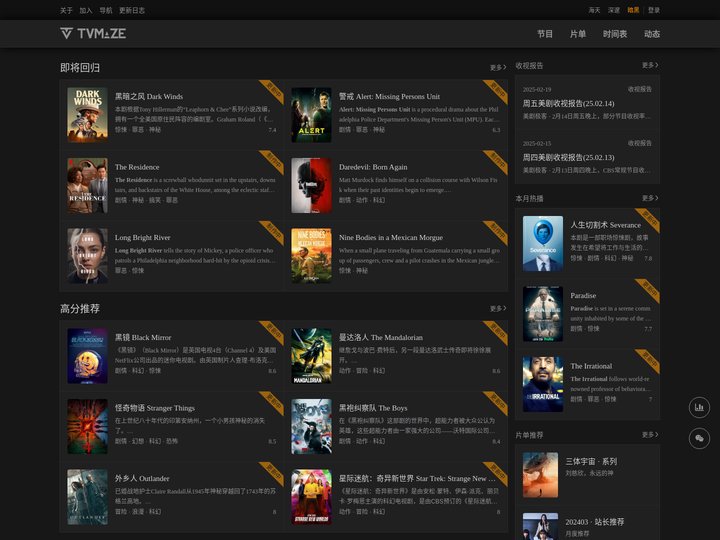This screenshot has width=720, height=540.
Task: Open the 时间表 schedule page
Action: [615, 34]
